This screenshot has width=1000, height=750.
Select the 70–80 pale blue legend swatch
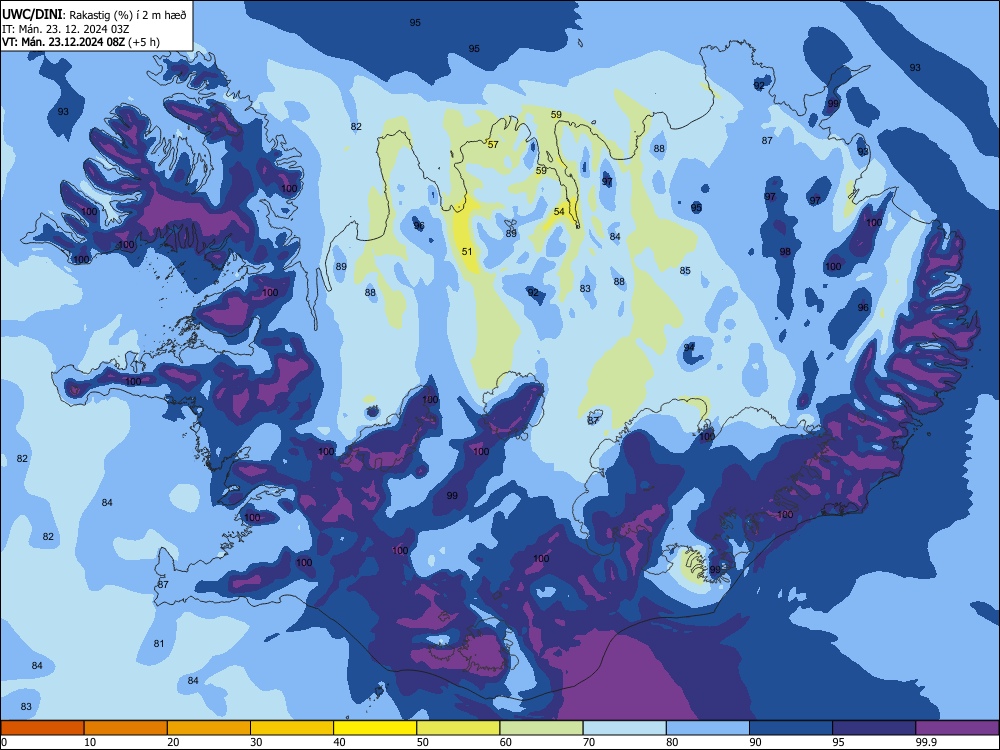coord(624,728)
